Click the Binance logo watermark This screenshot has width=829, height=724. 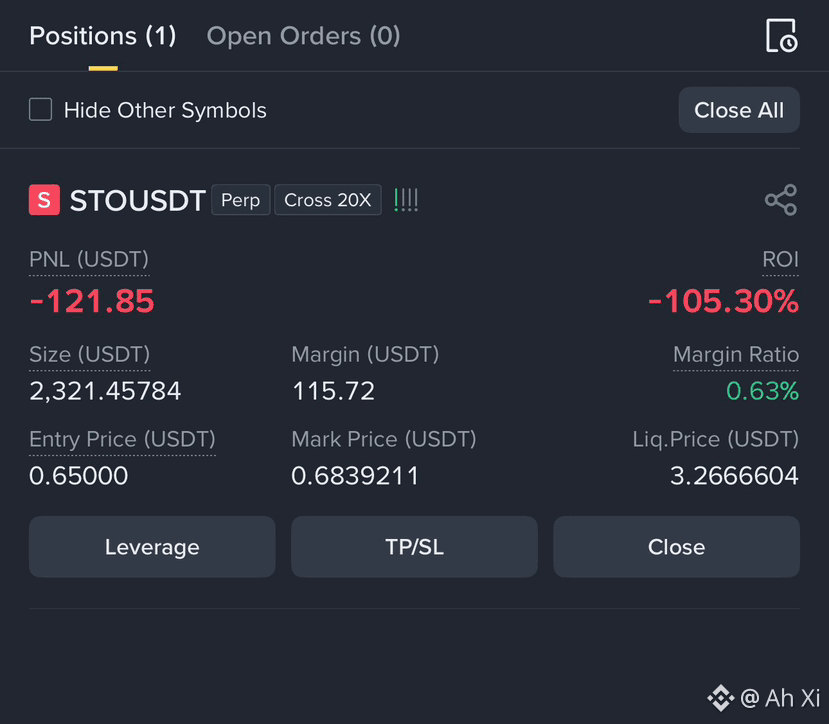tap(721, 698)
